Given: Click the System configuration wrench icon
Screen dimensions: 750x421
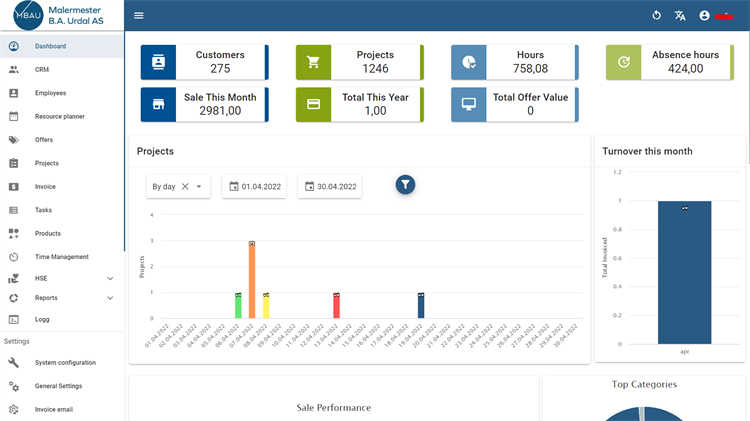Looking at the screenshot, I should [14, 363].
